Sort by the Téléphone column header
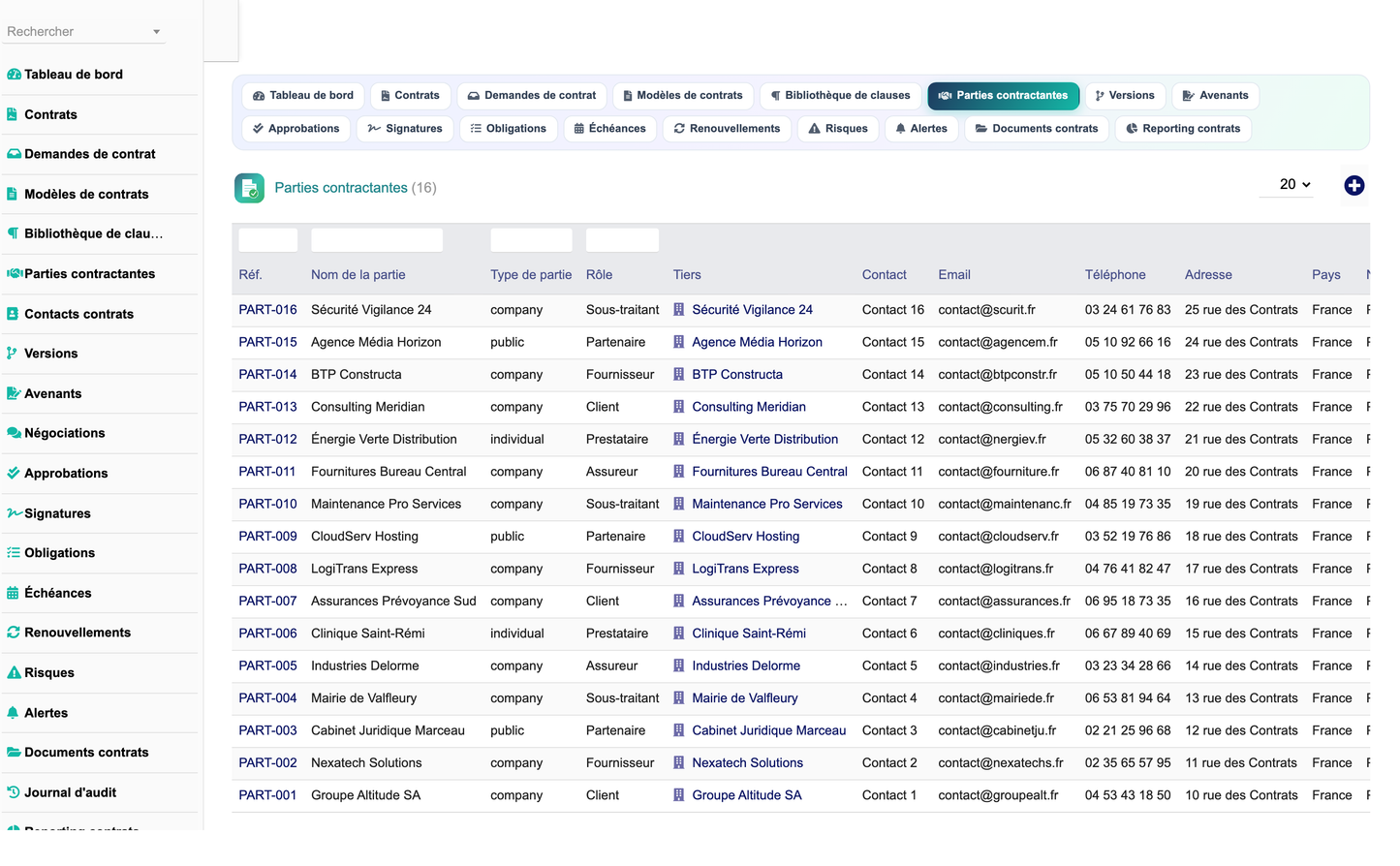Screen dimensions: 1400x866 point(1115,275)
